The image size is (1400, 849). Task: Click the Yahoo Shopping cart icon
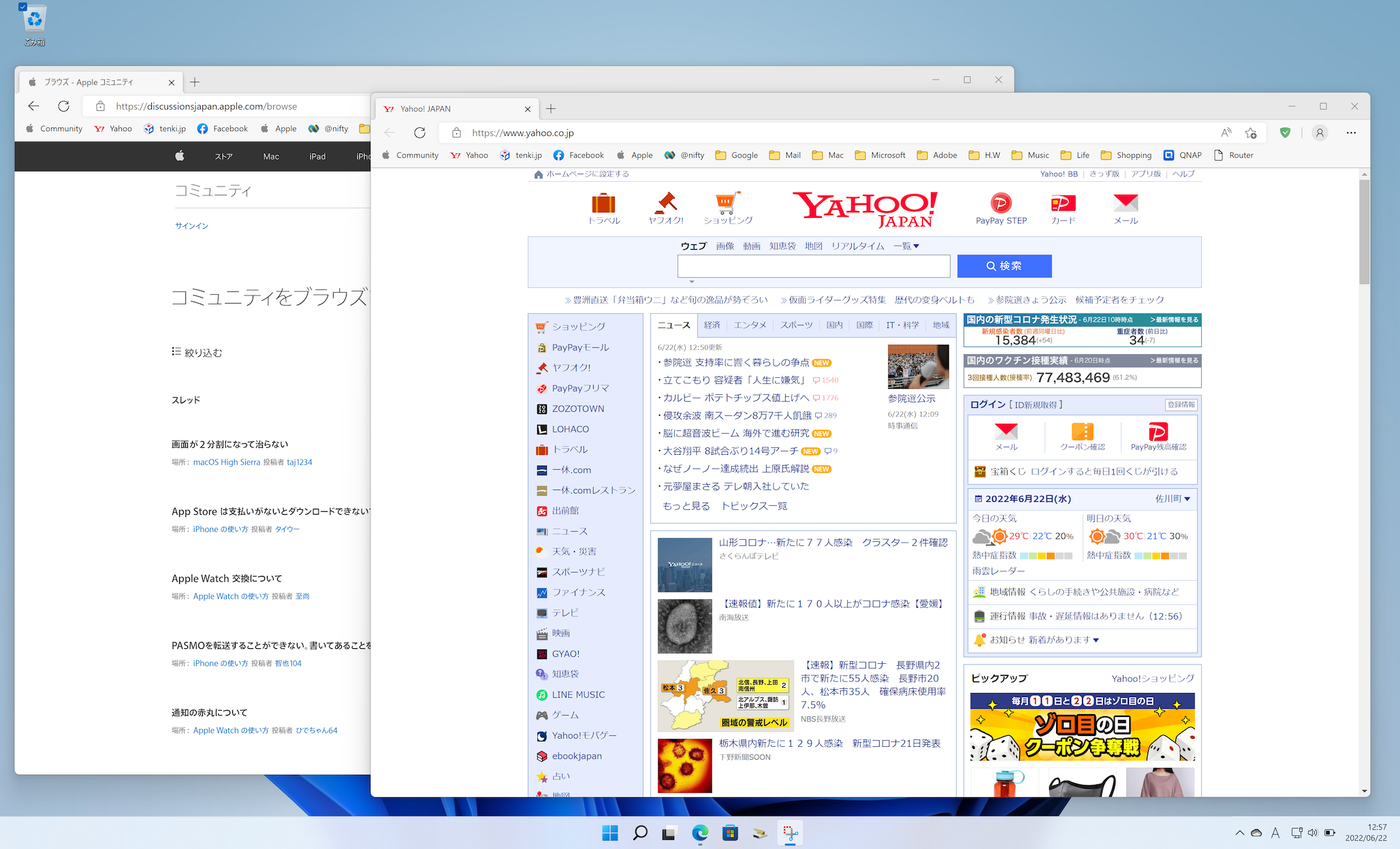(x=727, y=202)
